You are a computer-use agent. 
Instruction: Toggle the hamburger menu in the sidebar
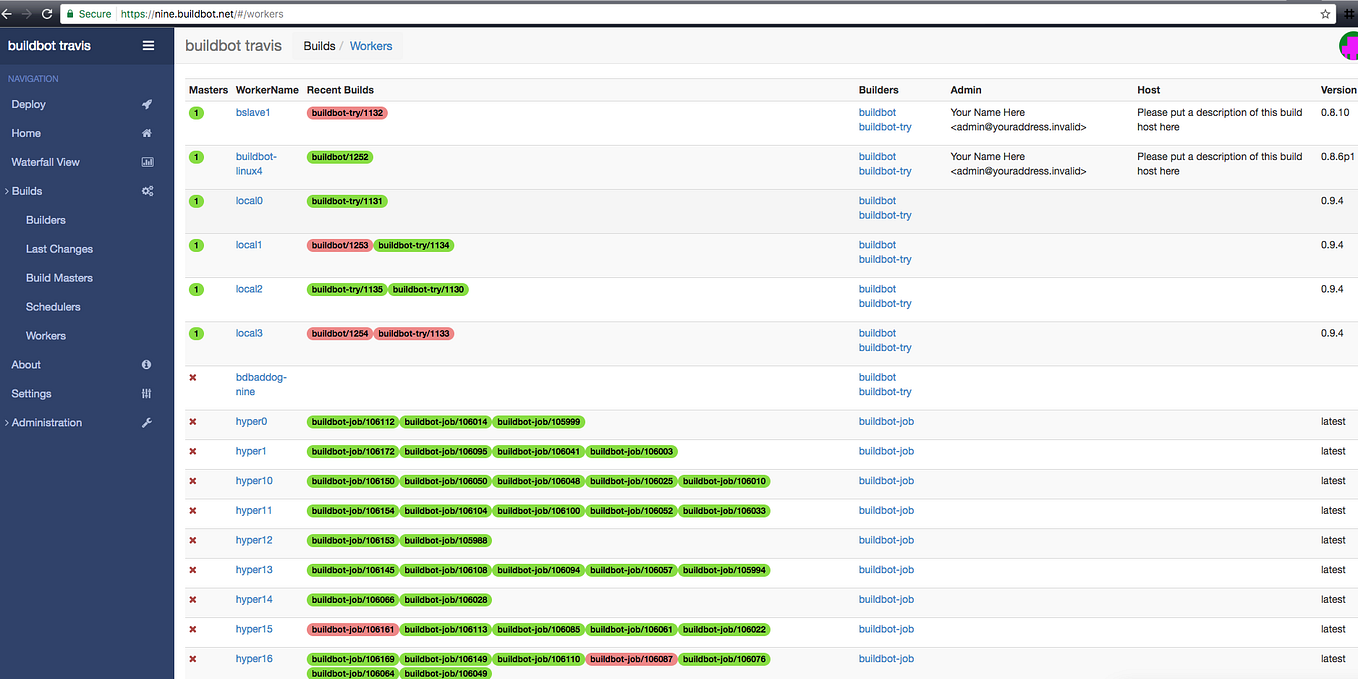[148, 45]
